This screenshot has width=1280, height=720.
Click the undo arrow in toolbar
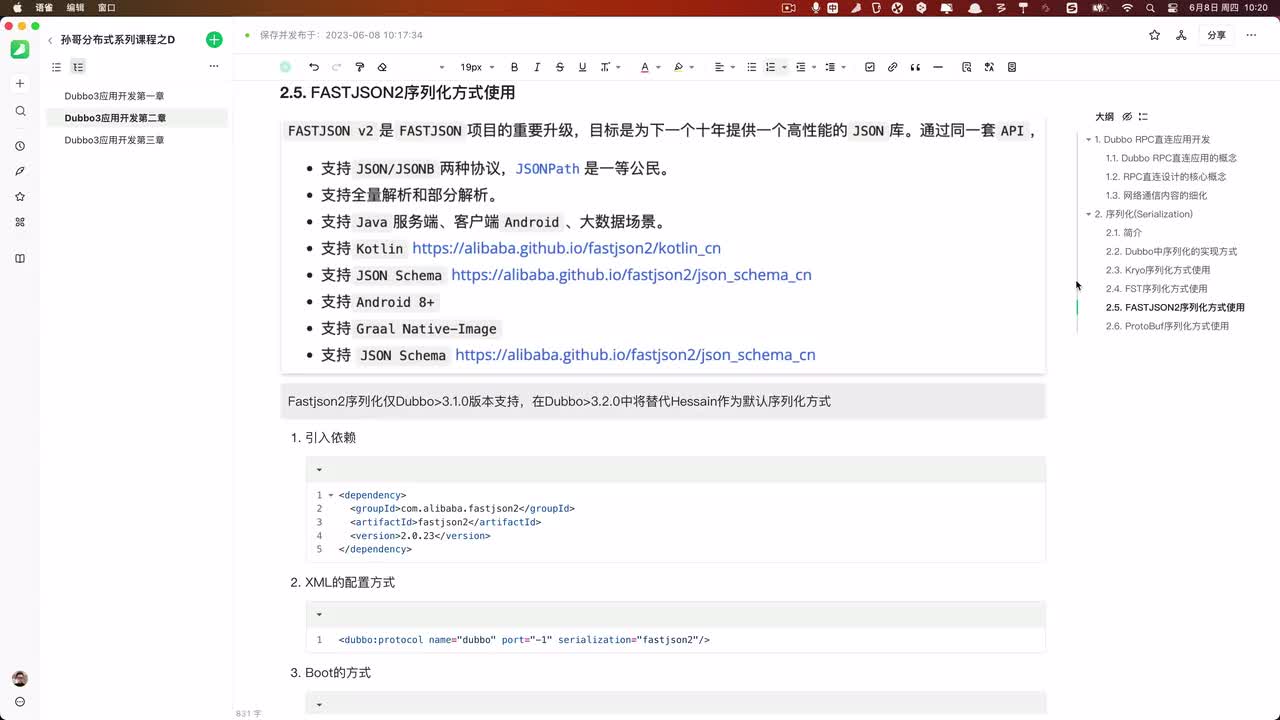pos(314,67)
